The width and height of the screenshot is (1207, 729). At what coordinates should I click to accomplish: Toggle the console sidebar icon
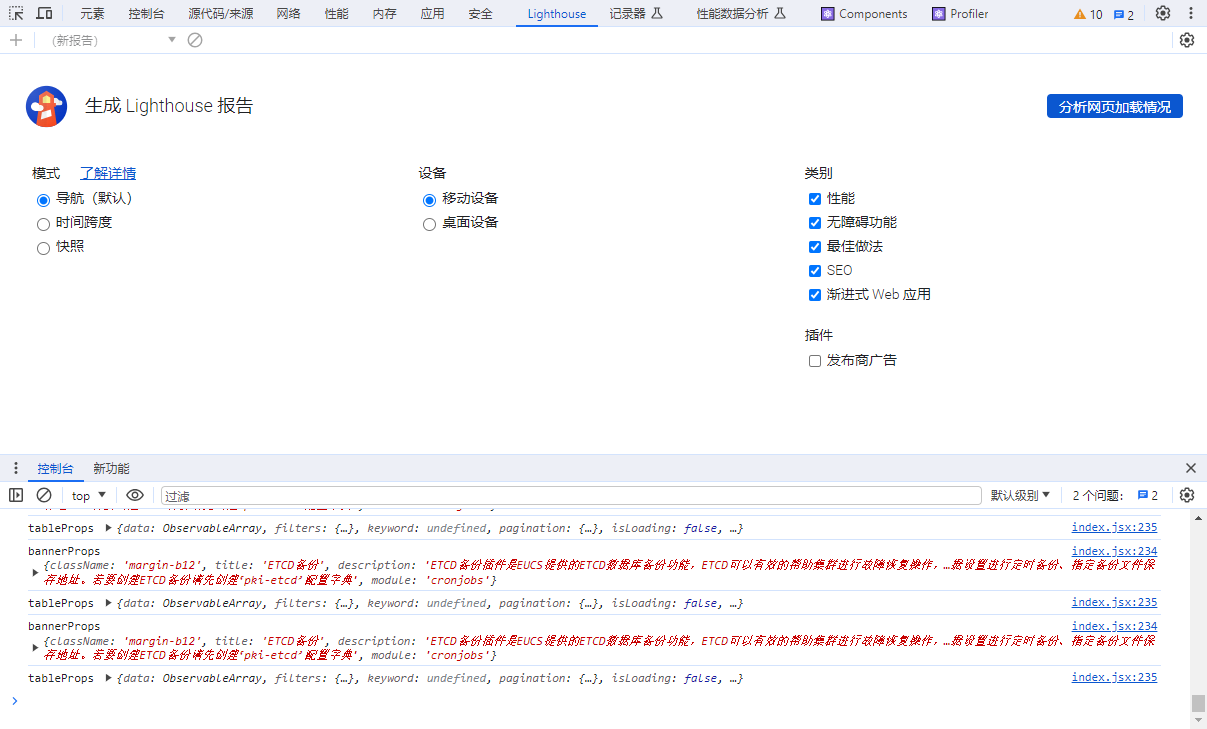16,495
